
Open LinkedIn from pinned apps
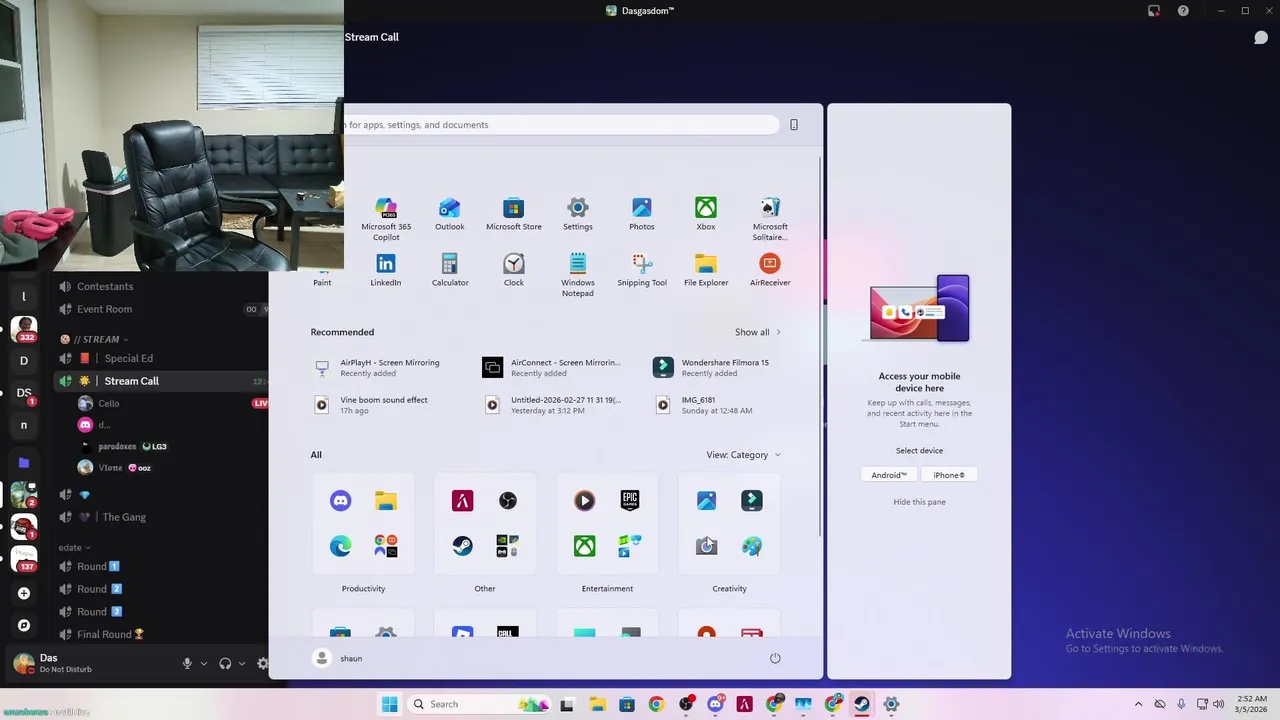(x=386, y=270)
